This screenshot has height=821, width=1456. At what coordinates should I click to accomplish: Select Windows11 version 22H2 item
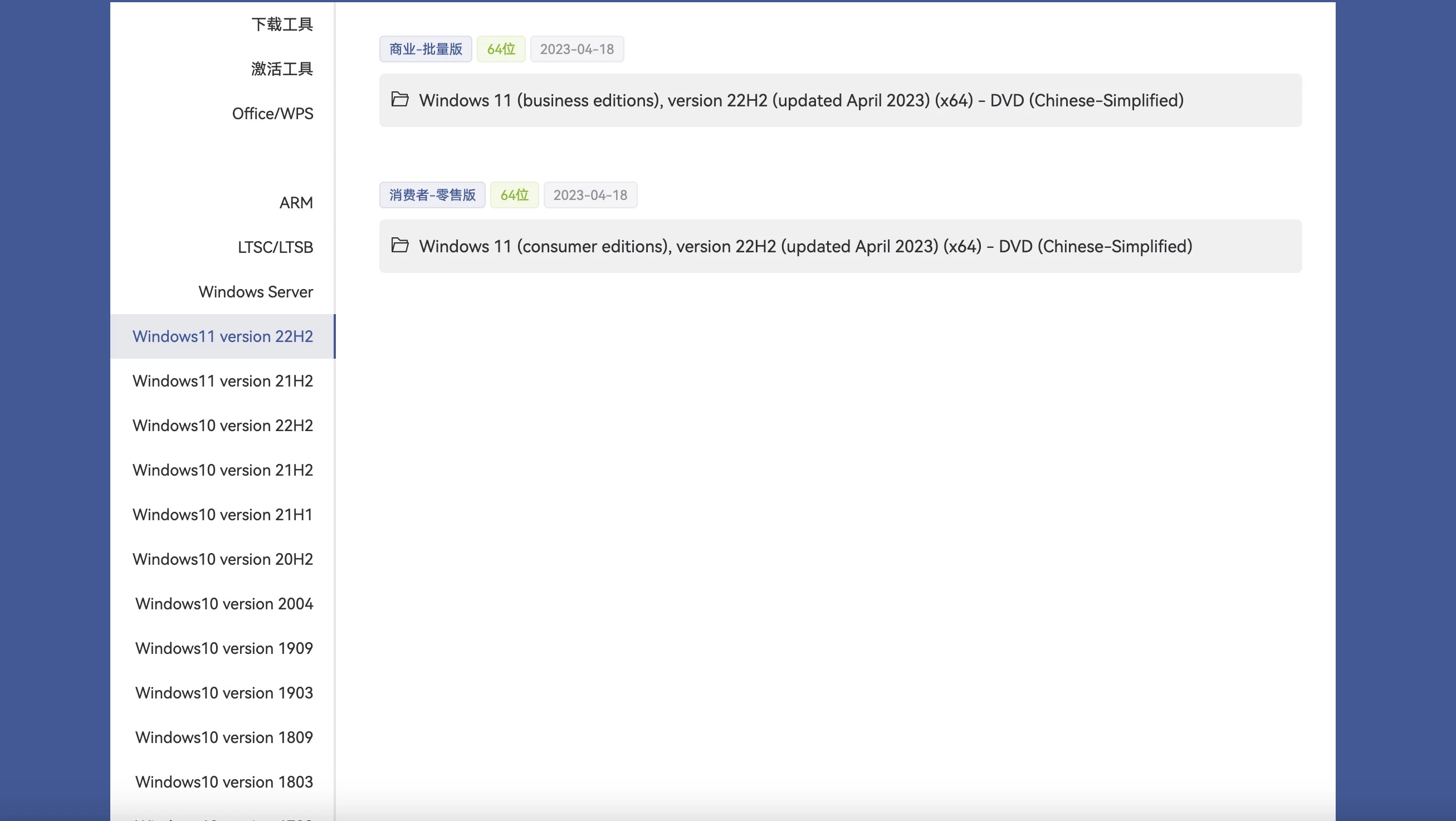[x=223, y=337]
